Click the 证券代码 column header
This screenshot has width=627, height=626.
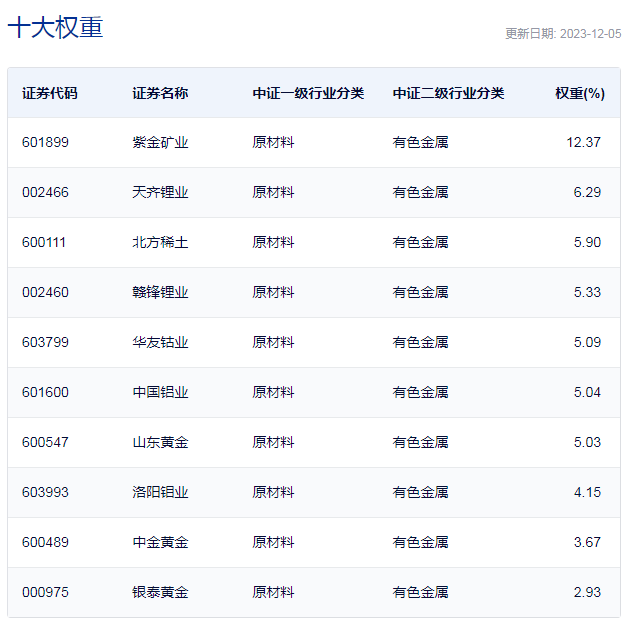[50, 93]
